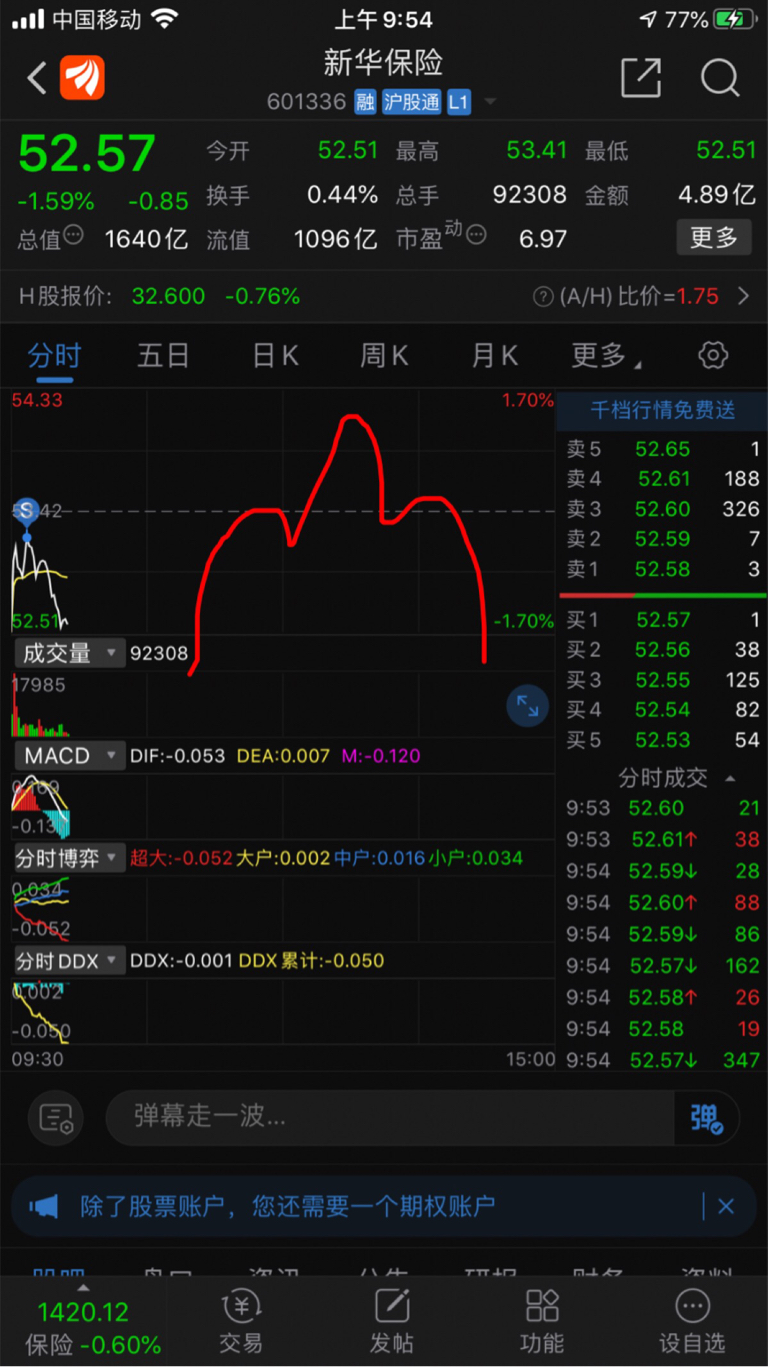Tap the 总手 92308 value
The image size is (768, 1367).
530,195
